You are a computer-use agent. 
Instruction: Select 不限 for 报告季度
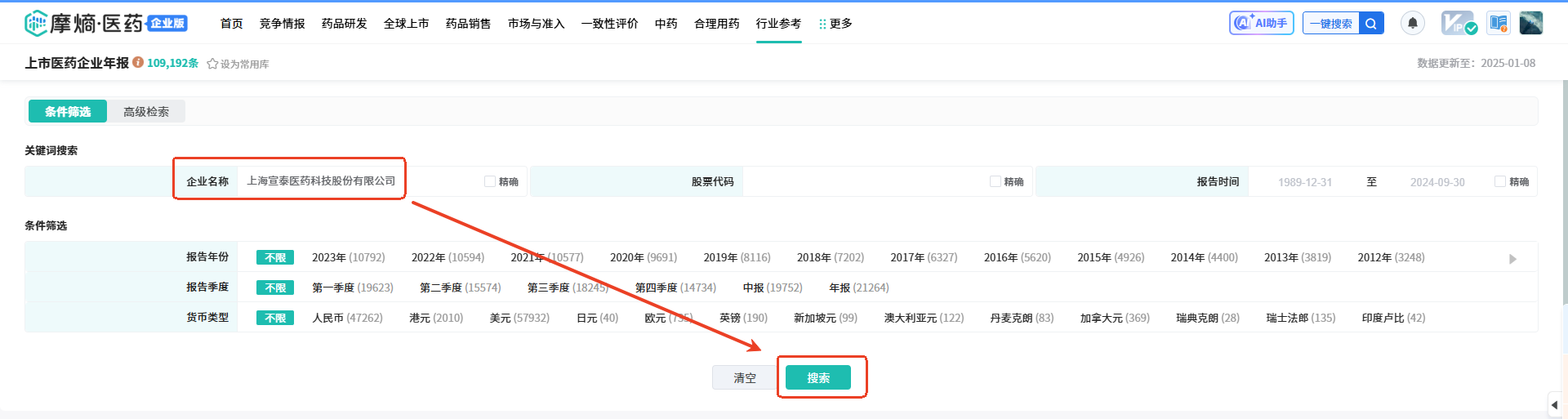(275, 288)
